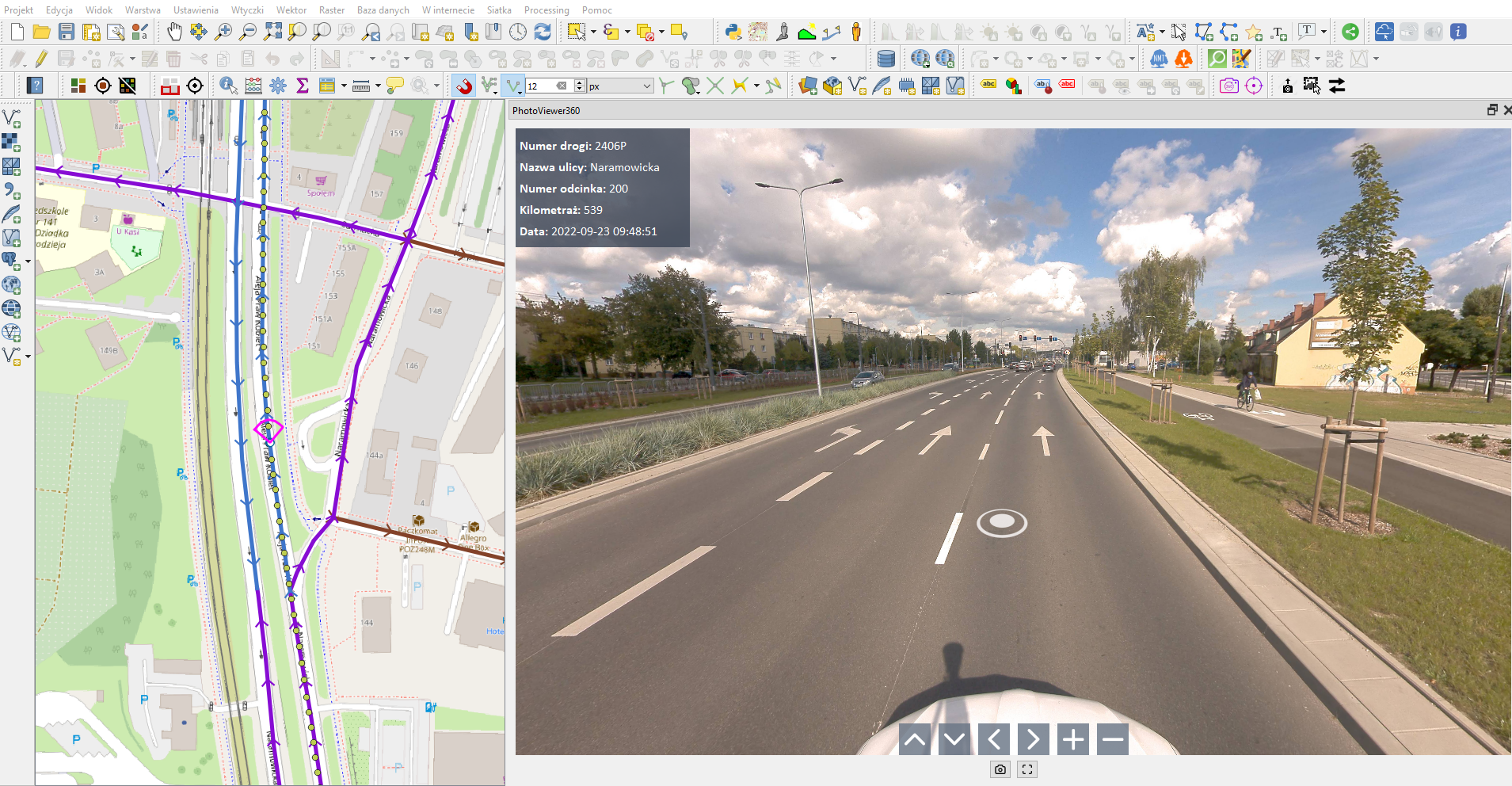Rotate panorama right with arrow button
1512x786 pixels.
pyautogui.click(x=1033, y=739)
